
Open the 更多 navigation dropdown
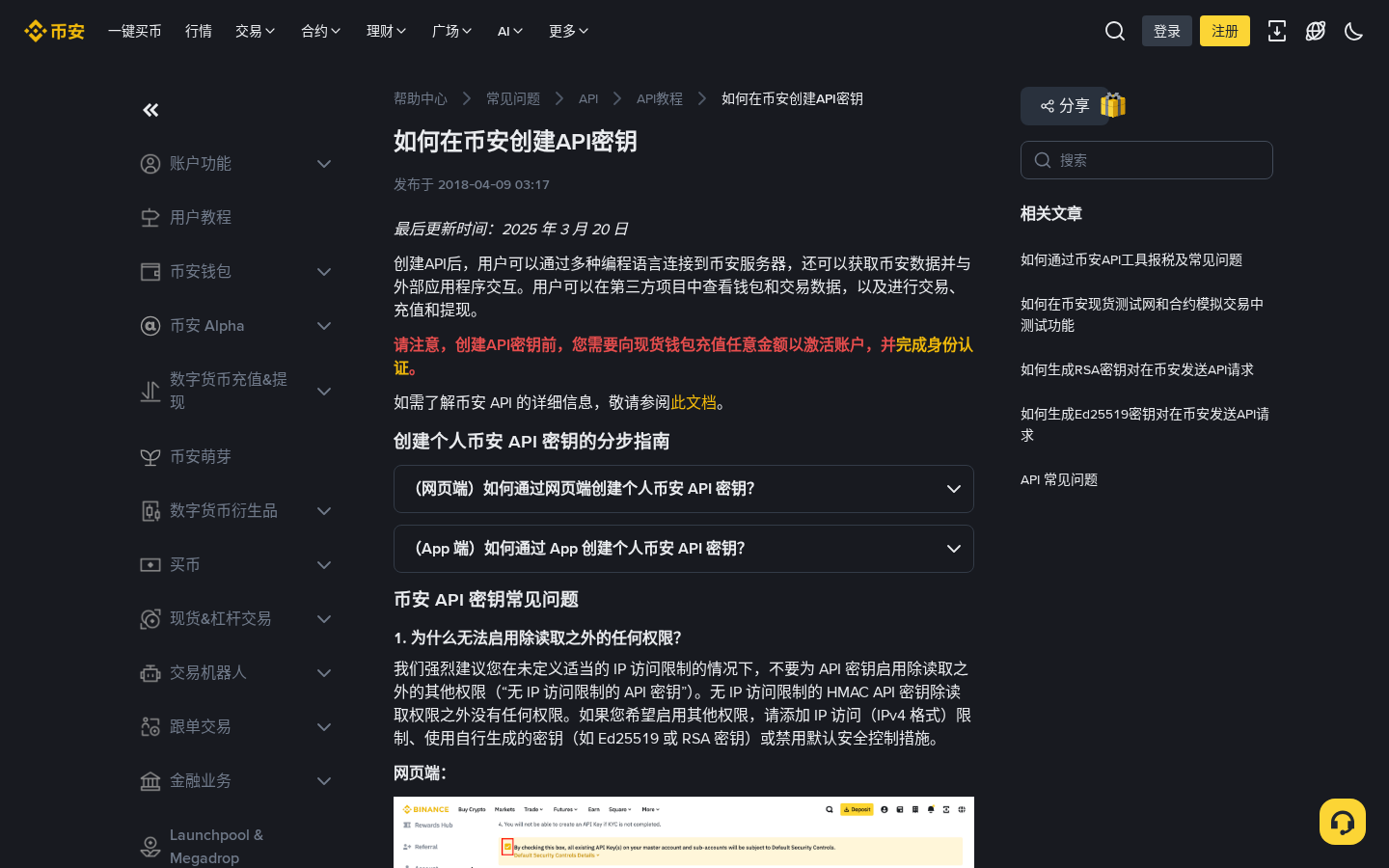point(569,31)
